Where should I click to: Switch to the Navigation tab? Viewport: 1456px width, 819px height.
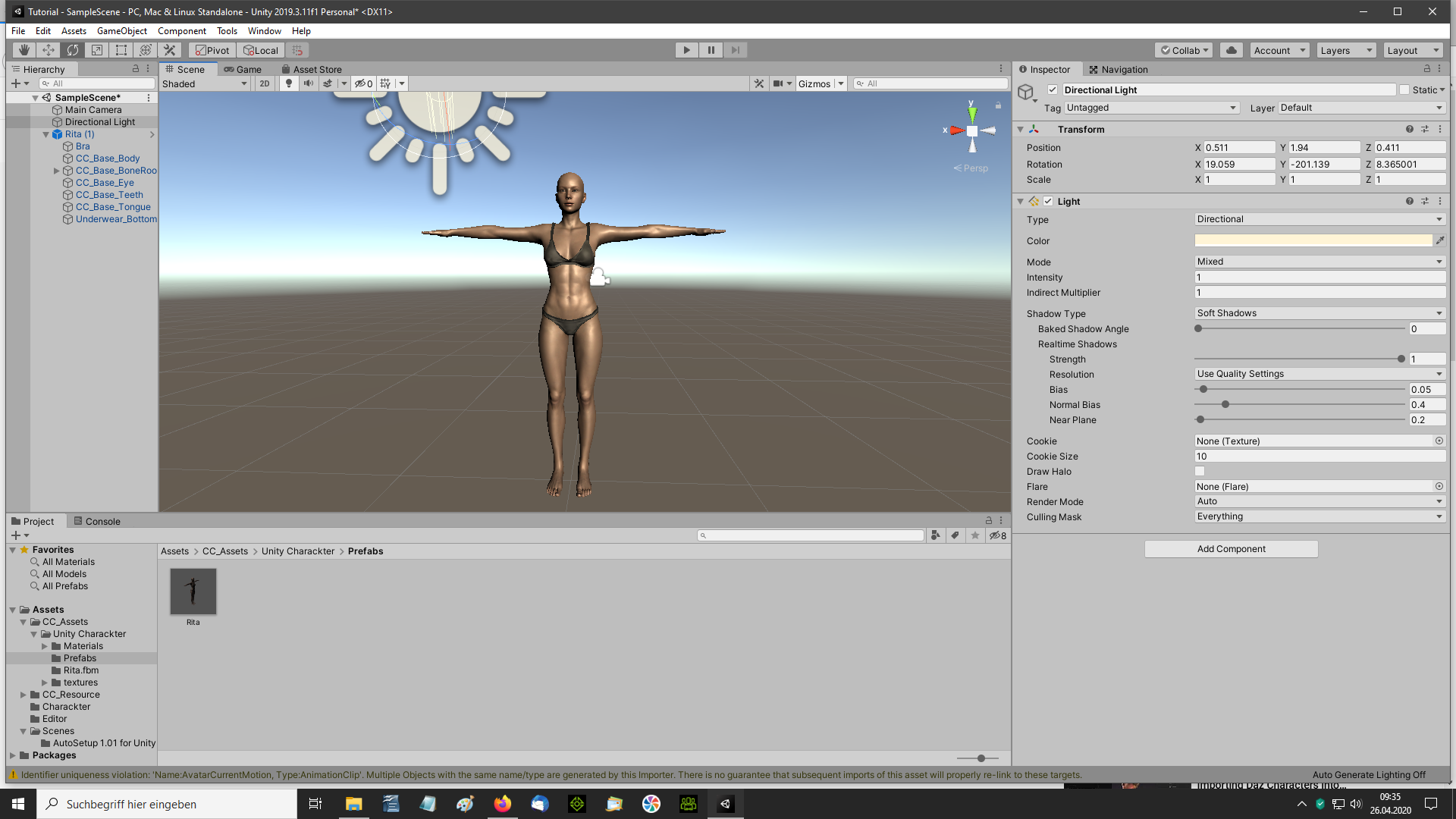pos(1119,69)
